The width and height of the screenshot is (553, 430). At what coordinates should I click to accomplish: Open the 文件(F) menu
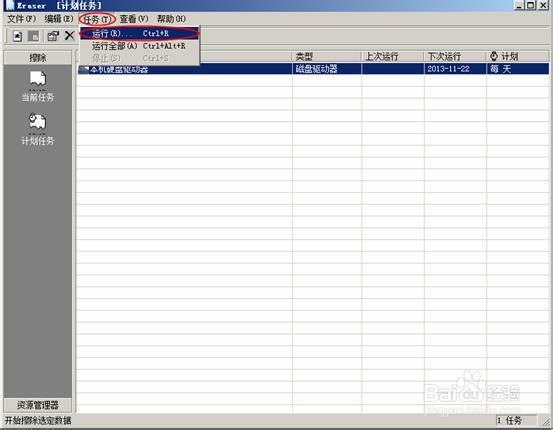(22, 19)
